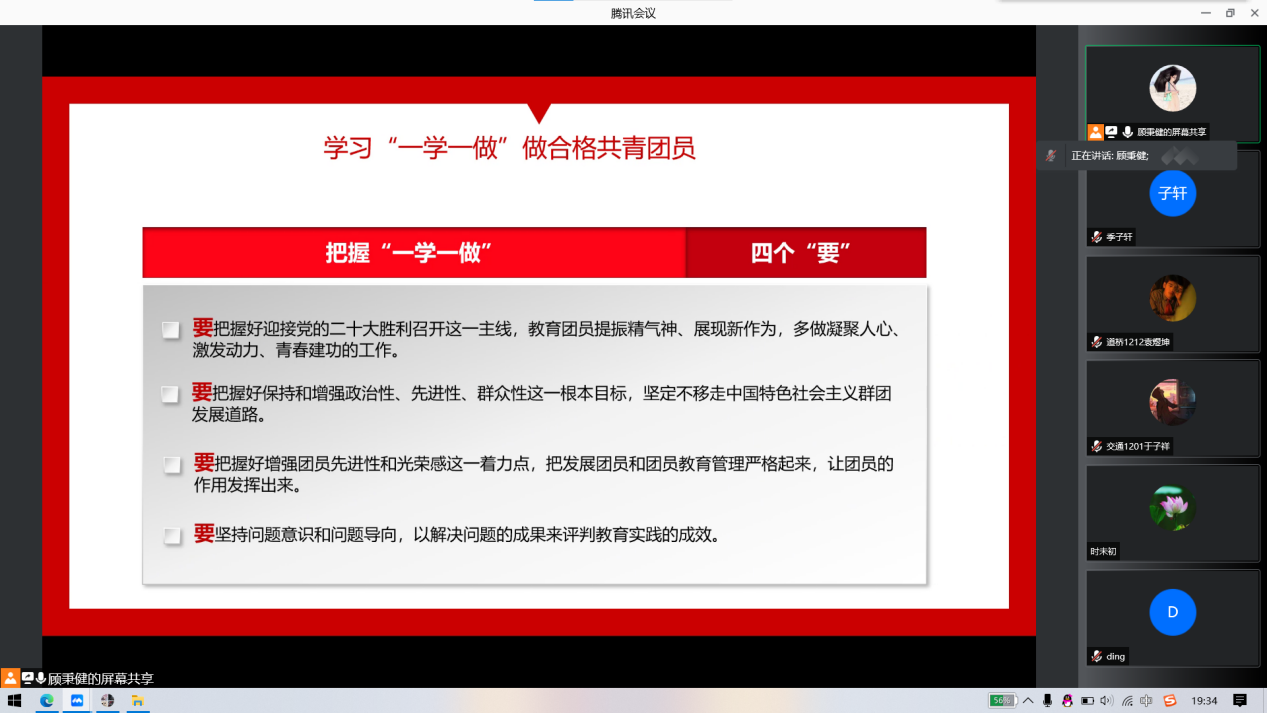1267x713 pixels.
Task: Open File Explorer from the taskbar
Action: click(139, 701)
